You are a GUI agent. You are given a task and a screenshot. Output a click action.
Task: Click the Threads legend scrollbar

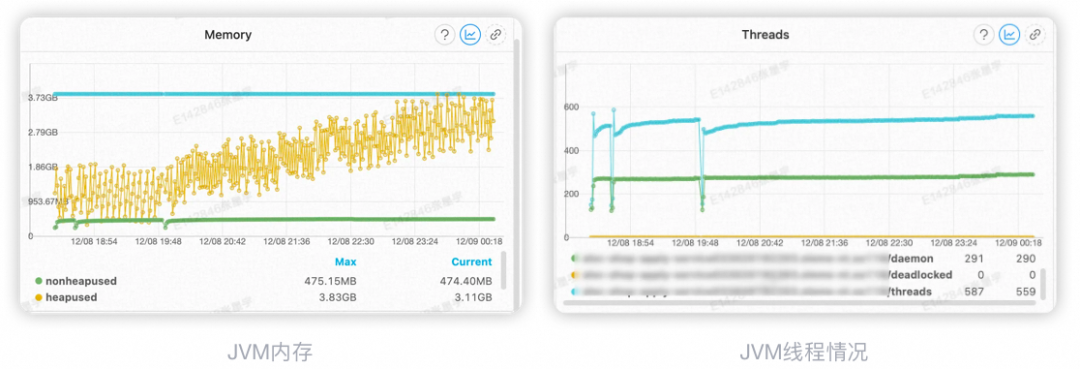1043,284
